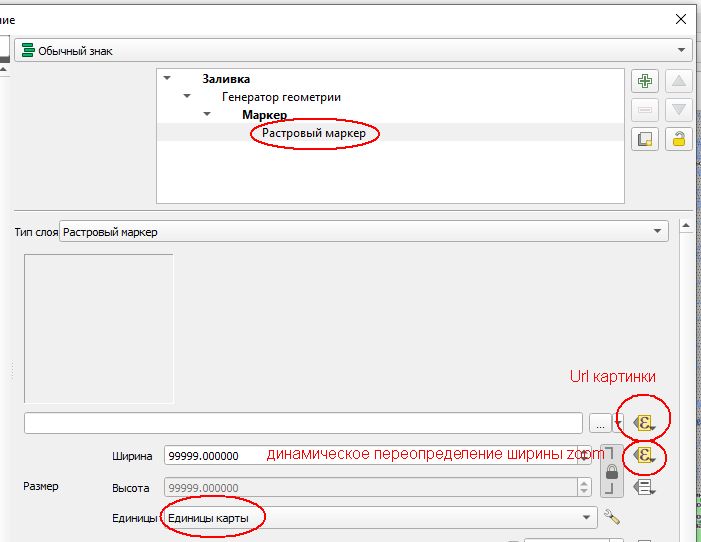Toggle the symbol layer color lock

[679, 139]
